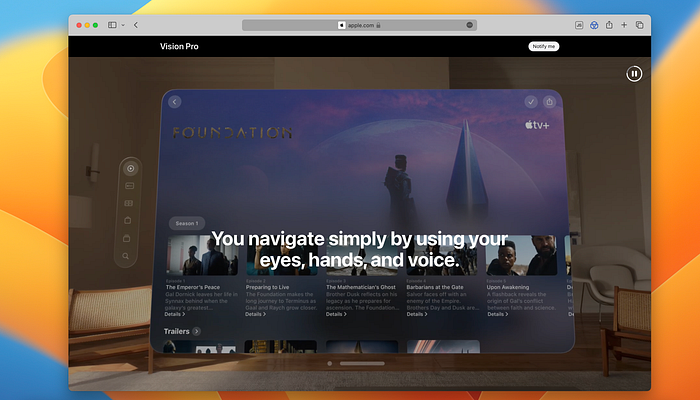Open the Safari share menu
Screen dimensions: 700x400
pos(609,25)
